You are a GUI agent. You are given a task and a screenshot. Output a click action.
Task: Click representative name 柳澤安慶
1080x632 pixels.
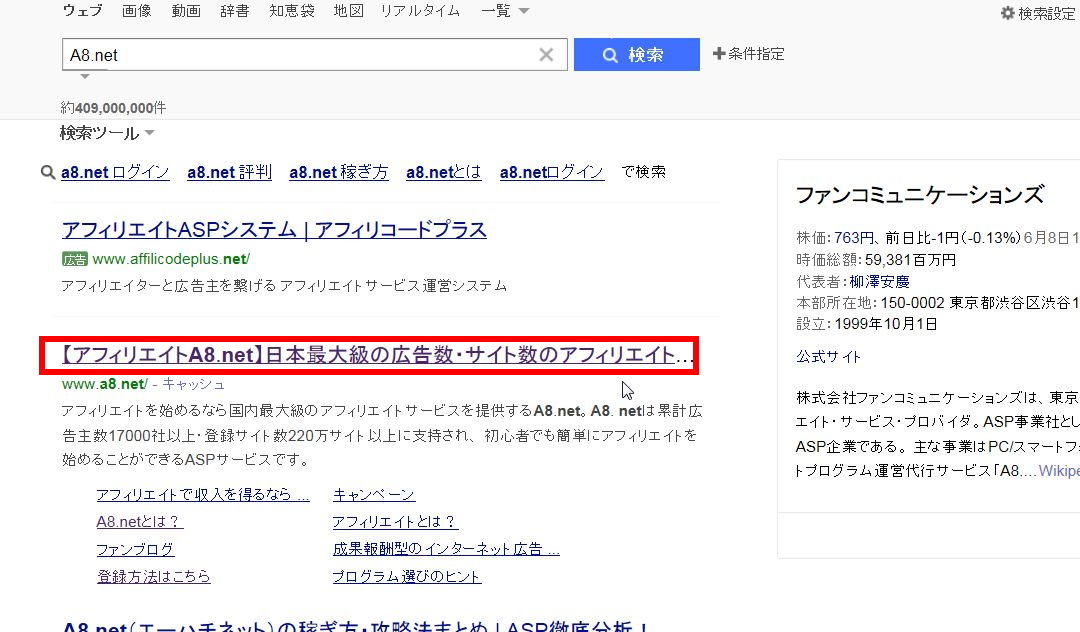click(880, 282)
